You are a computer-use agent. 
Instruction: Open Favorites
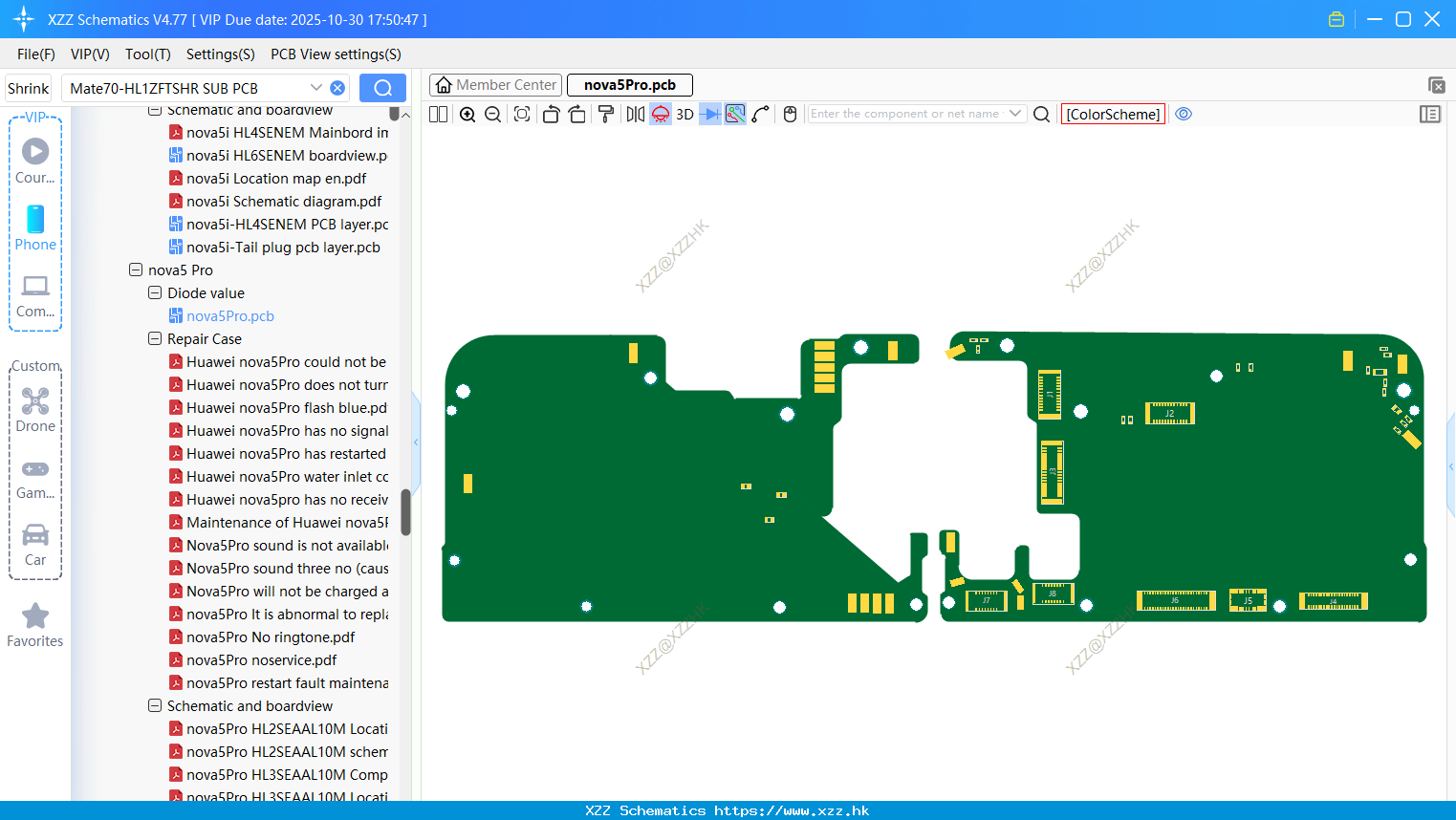click(x=35, y=625)
